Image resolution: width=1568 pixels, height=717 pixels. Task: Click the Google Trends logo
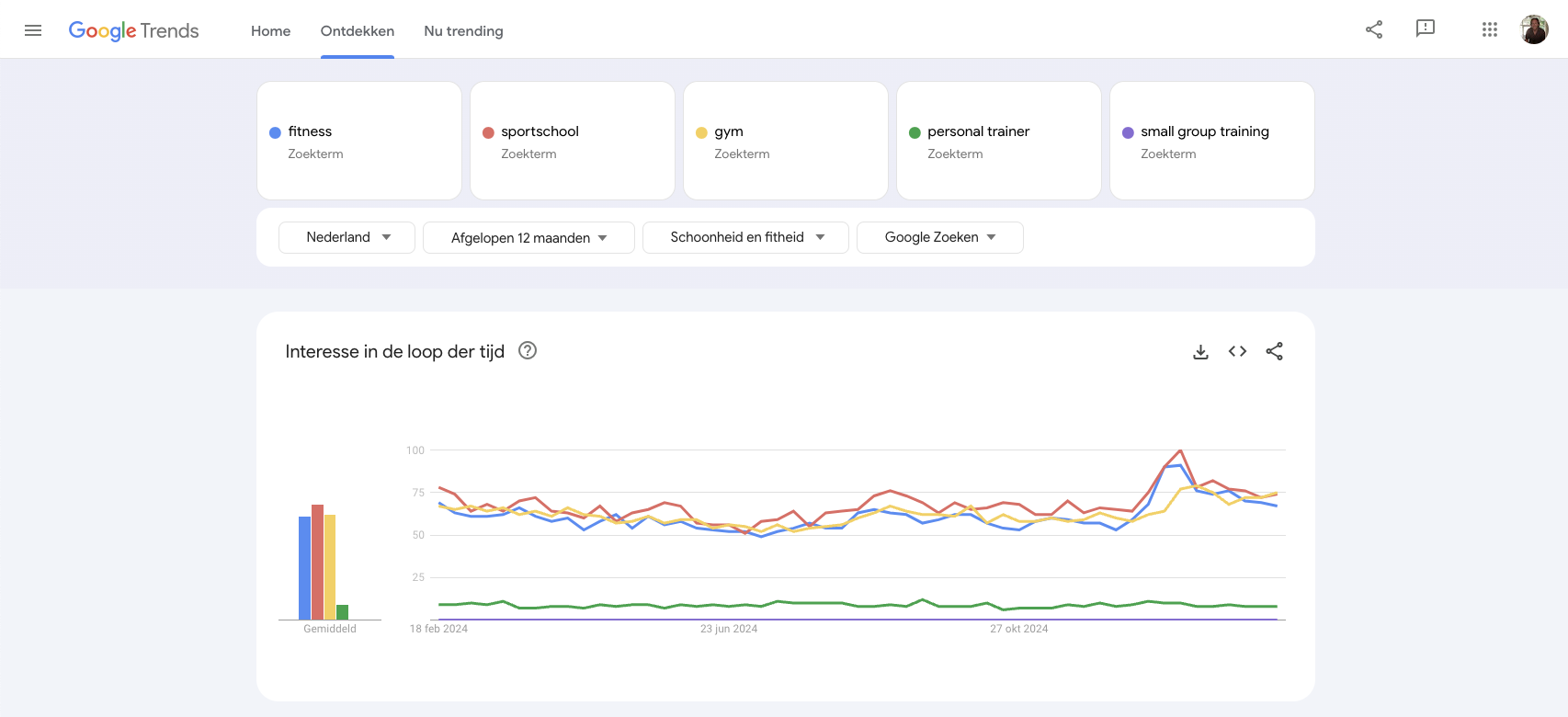click(x=134, y=30)
